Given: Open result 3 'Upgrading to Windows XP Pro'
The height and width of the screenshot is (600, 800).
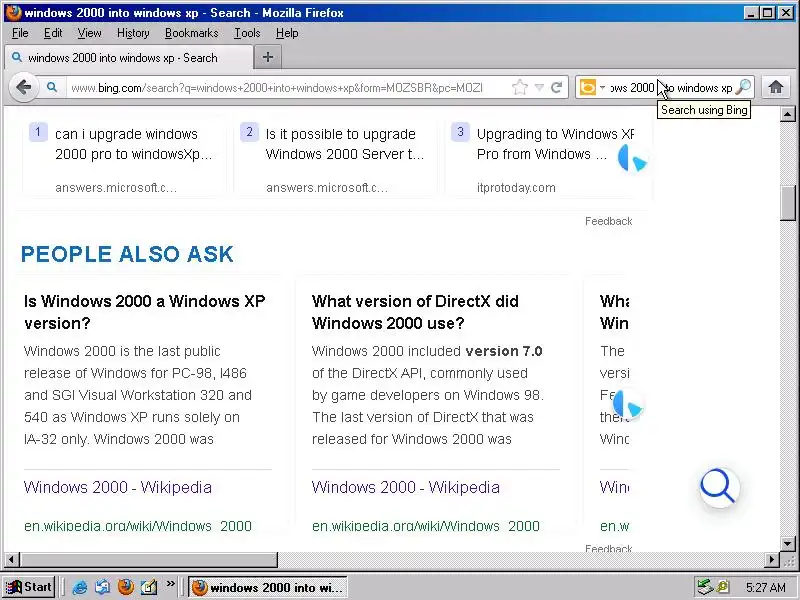Looking at the screenshot, I should click(555, 144).
